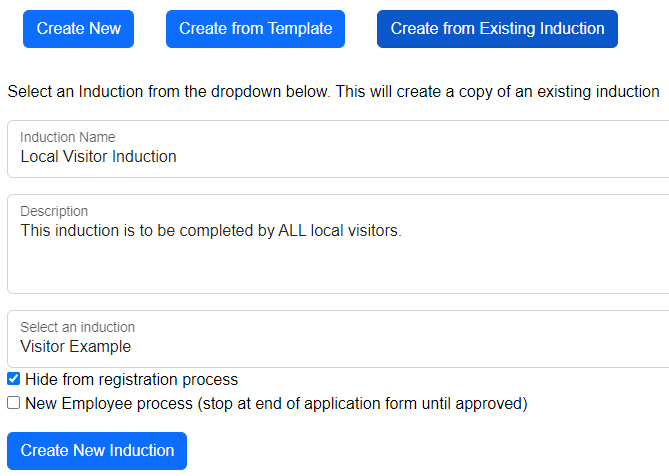669x476 pixels.
Task: Click the 'Induction Name' field label
Action: coord(67,137)
